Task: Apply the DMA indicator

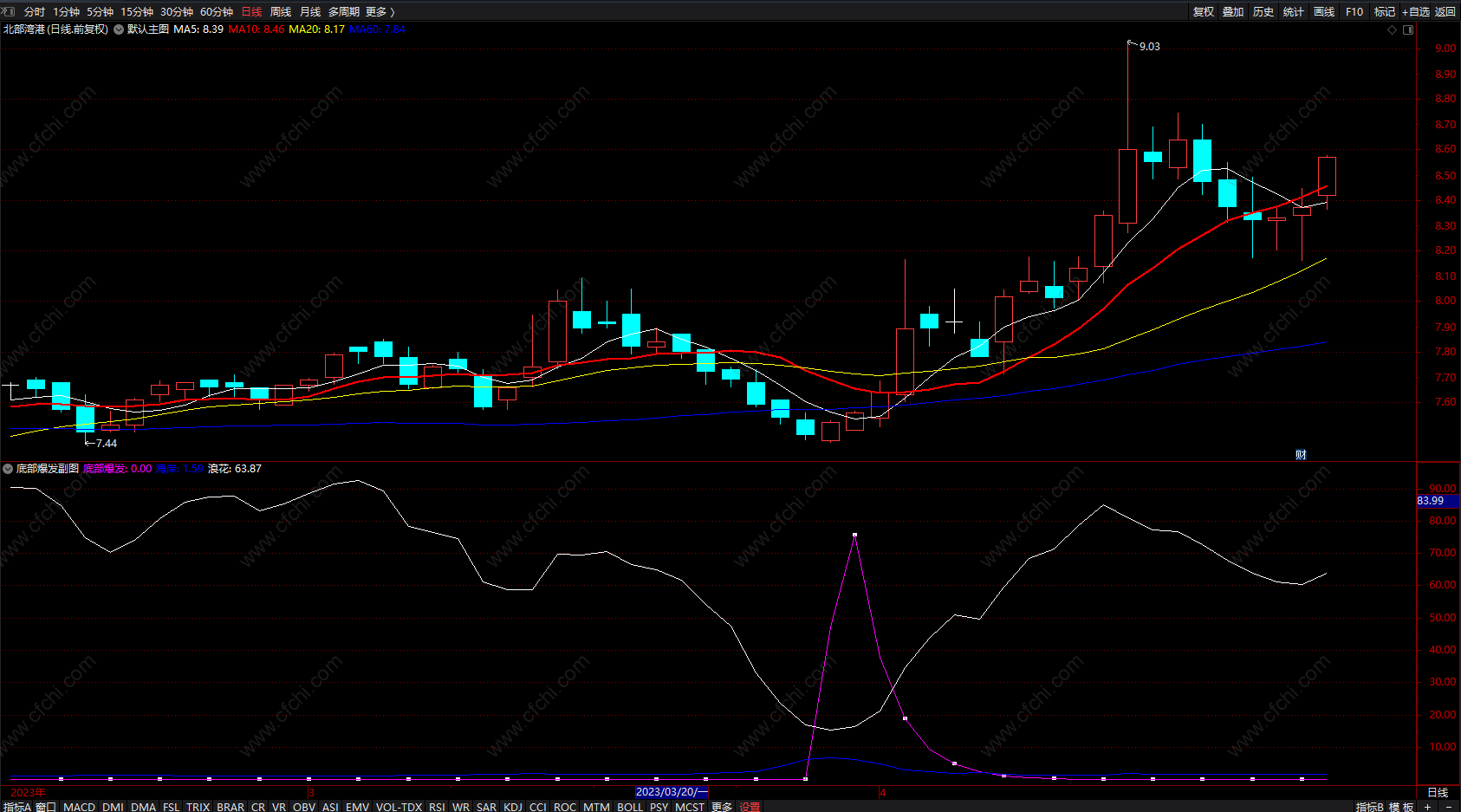Action: point(143,807)
